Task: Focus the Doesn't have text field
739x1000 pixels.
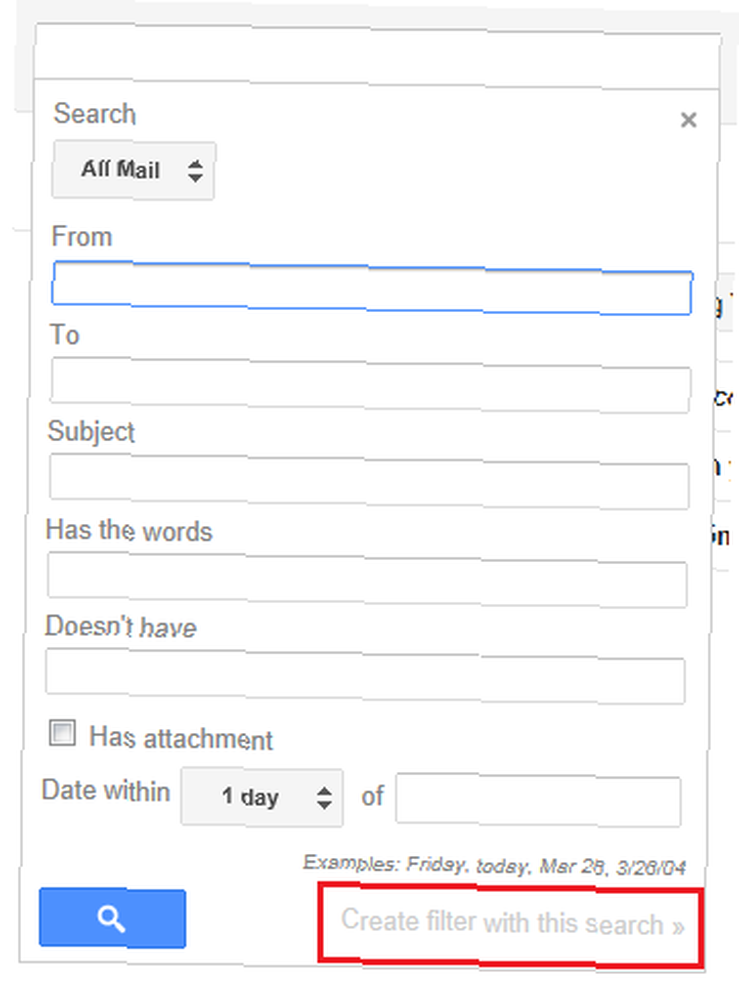Action: [x=365, y=676]
